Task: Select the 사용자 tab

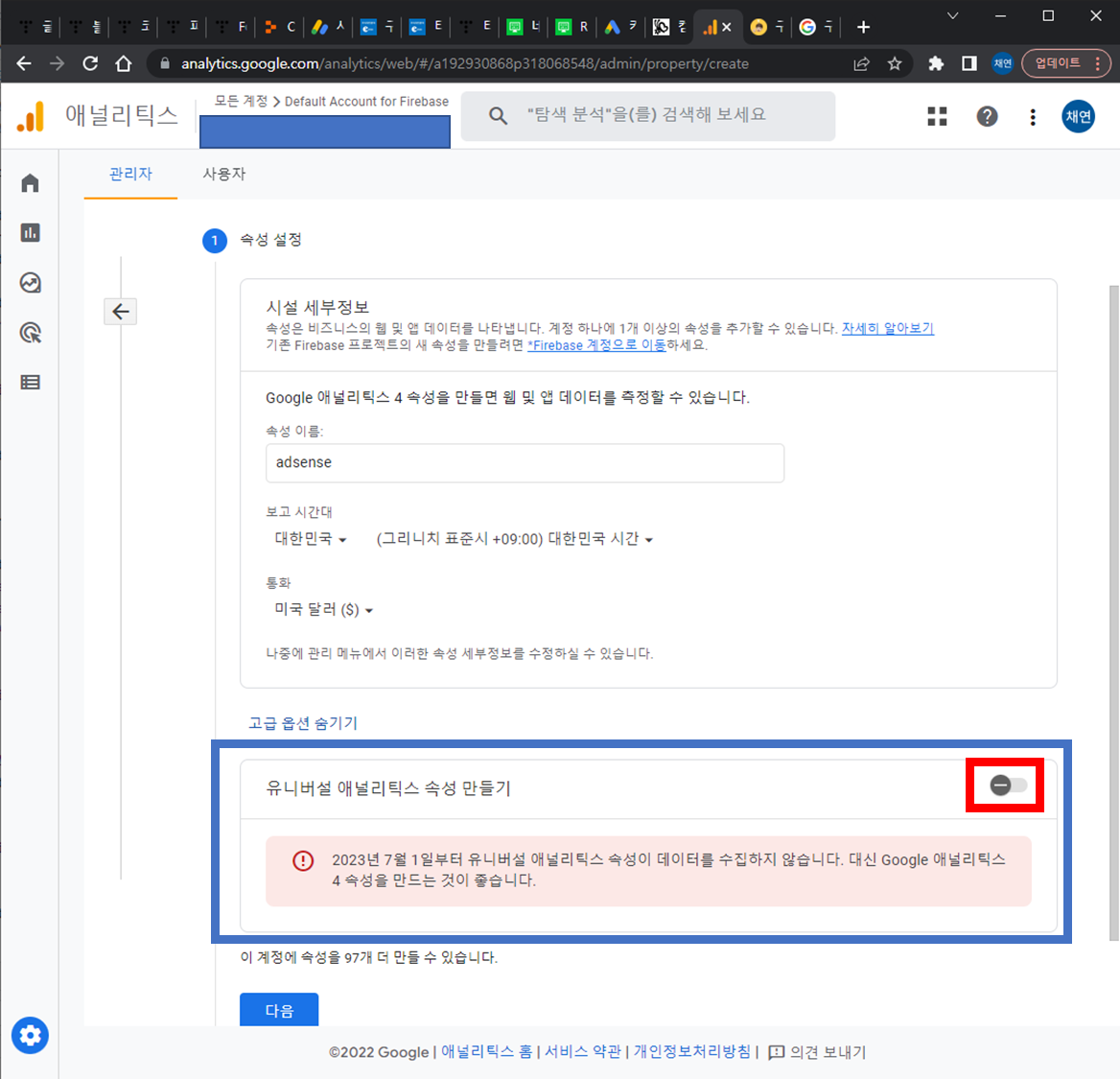Action: tap(224, 174)
